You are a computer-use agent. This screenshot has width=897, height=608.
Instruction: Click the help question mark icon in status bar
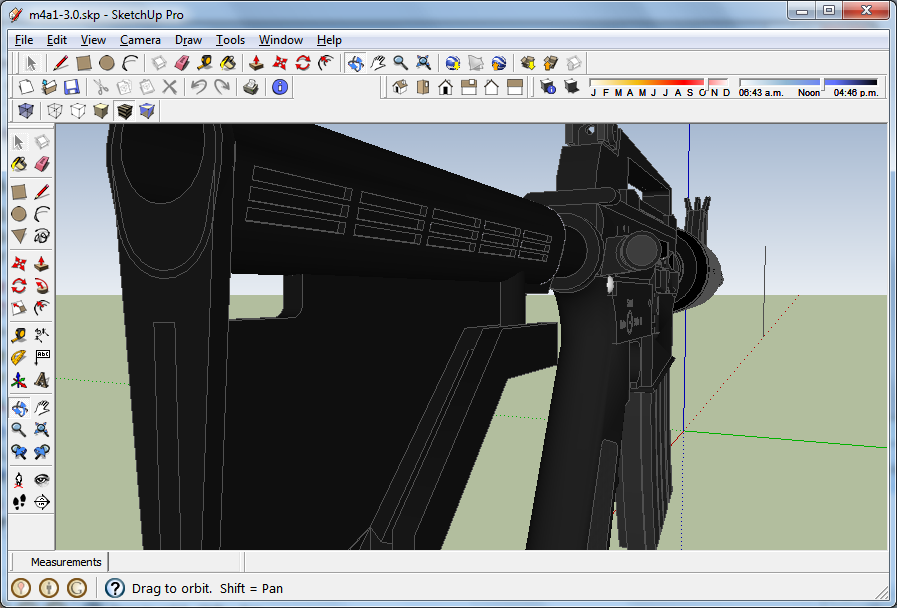pos(115,588)
